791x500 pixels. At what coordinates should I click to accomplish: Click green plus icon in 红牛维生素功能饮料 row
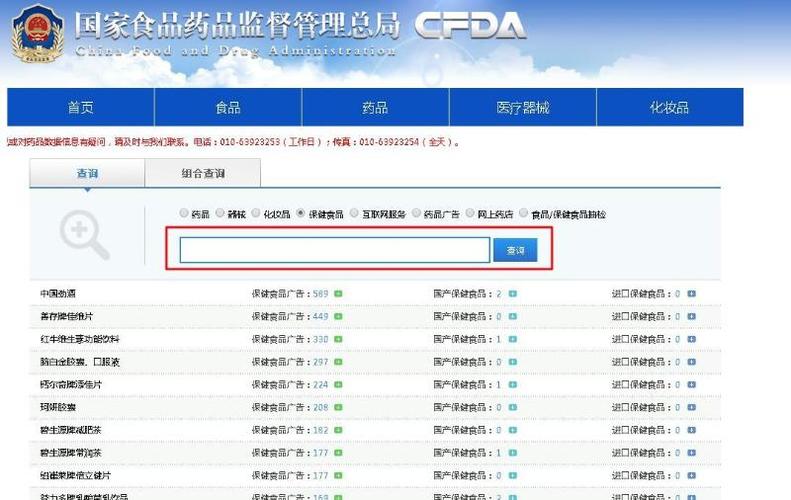pos(338,339)
